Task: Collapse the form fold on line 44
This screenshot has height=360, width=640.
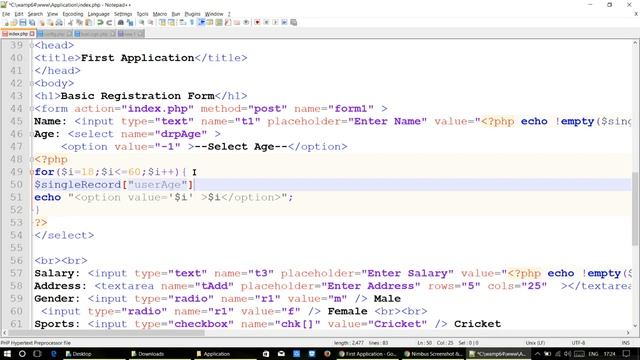Action: (x=31, y=109)
